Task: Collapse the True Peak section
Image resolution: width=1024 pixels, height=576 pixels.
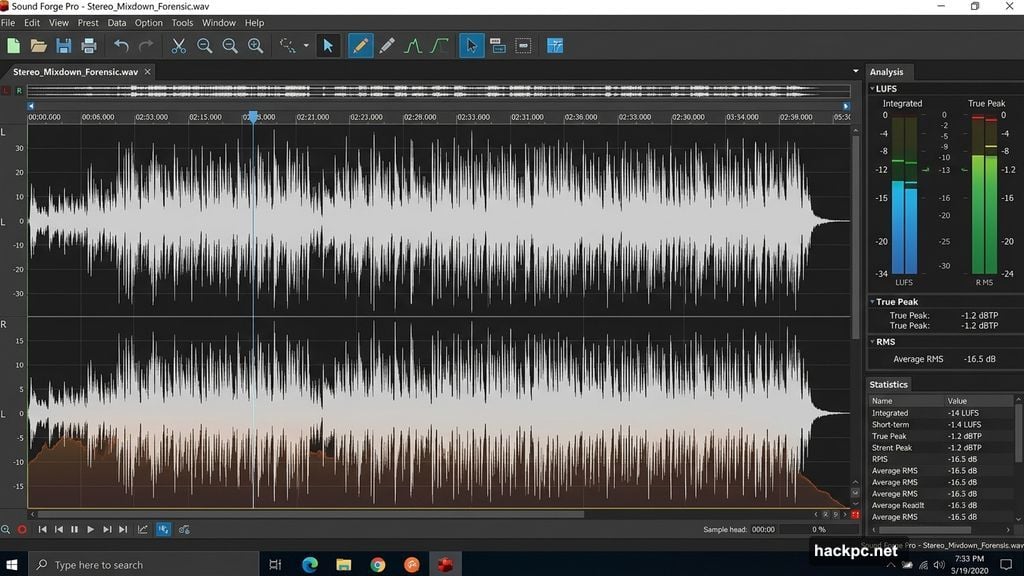Action: (x=872, y=301)
